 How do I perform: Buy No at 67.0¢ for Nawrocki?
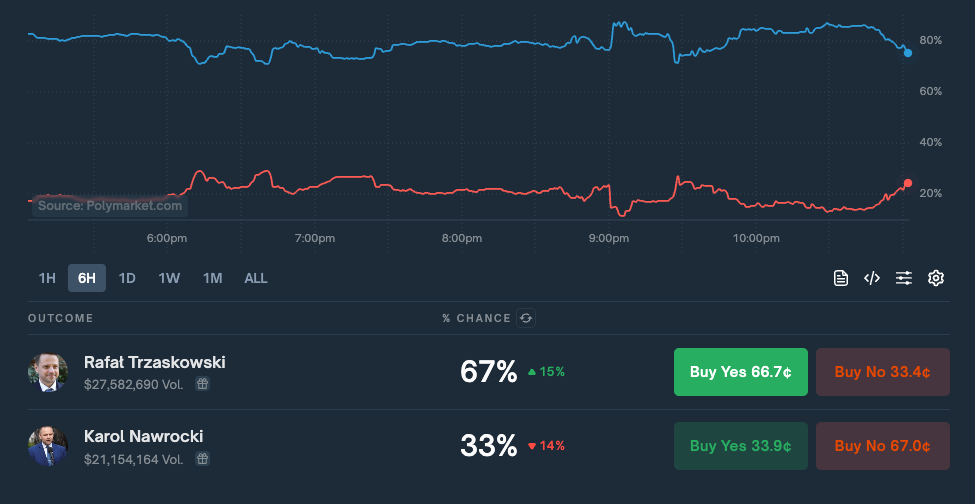882,446
